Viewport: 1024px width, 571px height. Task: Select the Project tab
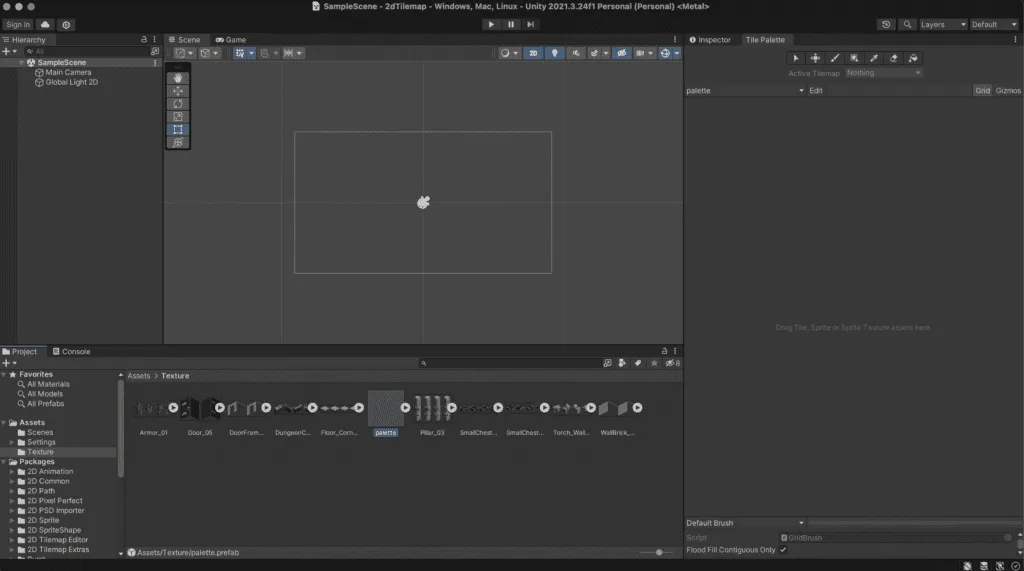pyautogui.click(x=20, y=351)
